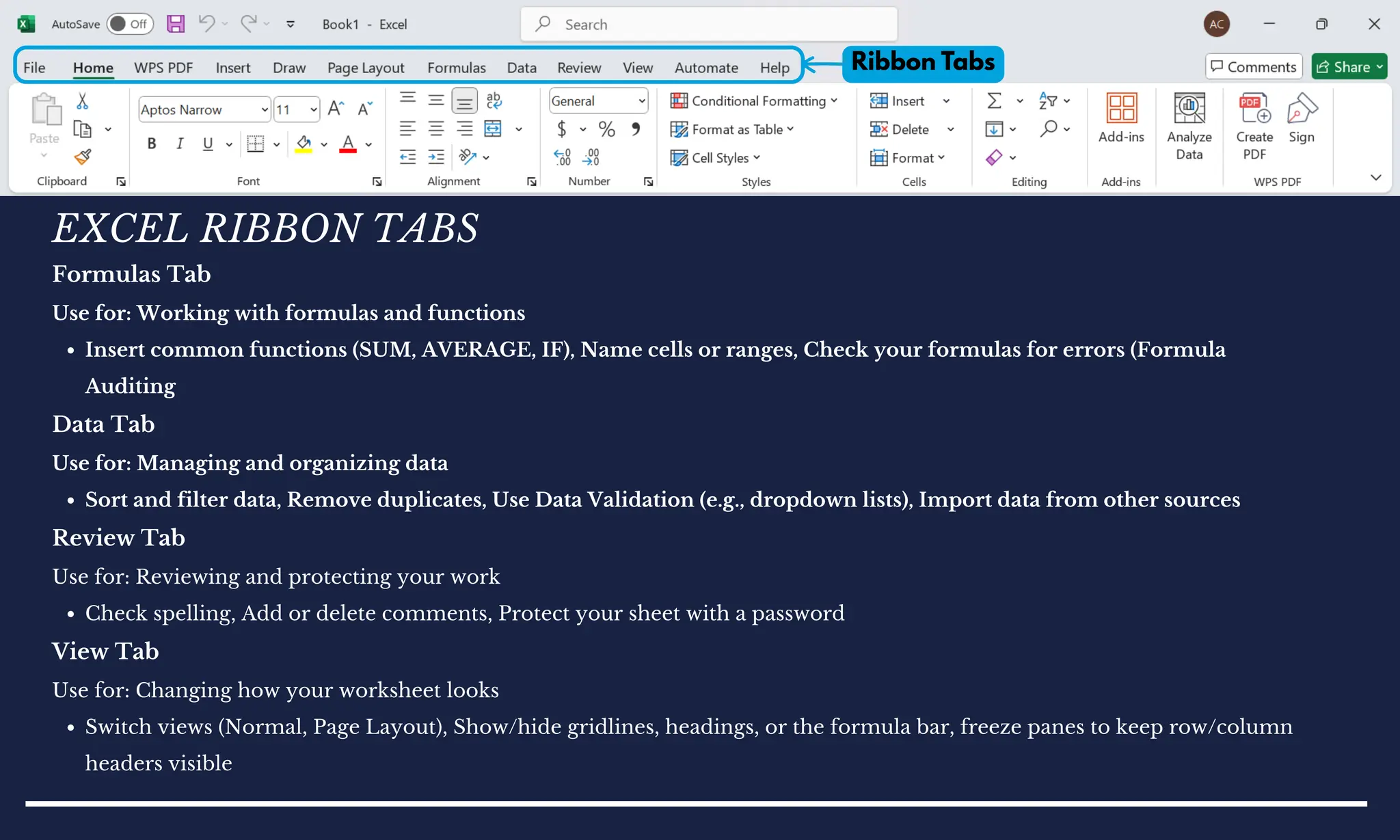Align text left in Alignment group
The height and width of the screenshot is (840, 1400).
(x=408, y=128)
